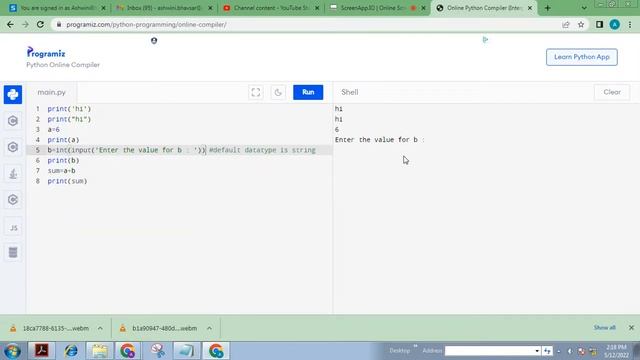The height and width of the screenshot is (360, 640).
Task: Open the Chrome three-dot menu
Action: click(x=630, y=24)
